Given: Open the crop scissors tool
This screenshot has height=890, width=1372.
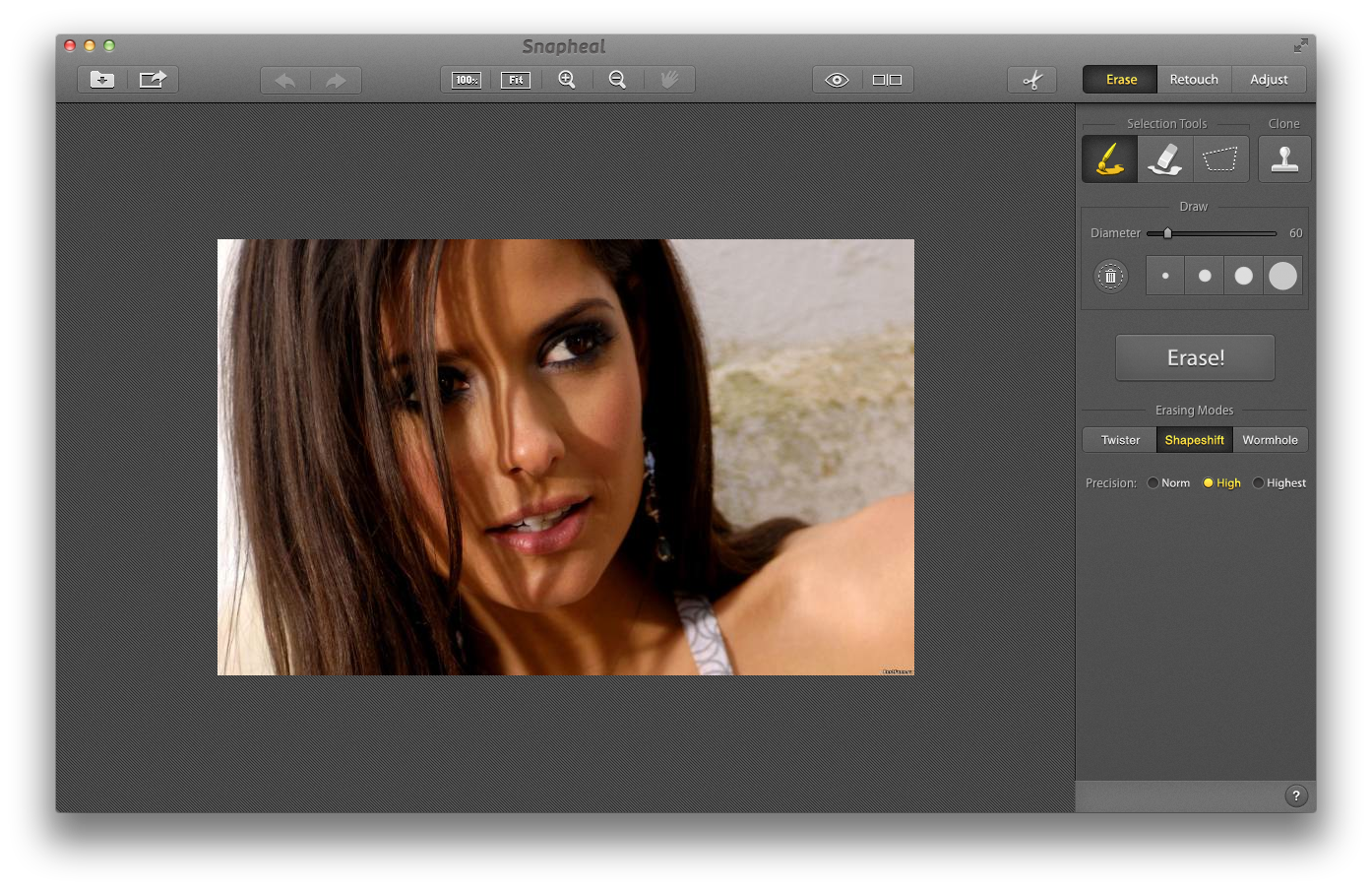Looking at the screenshot, I should 1031,80.
